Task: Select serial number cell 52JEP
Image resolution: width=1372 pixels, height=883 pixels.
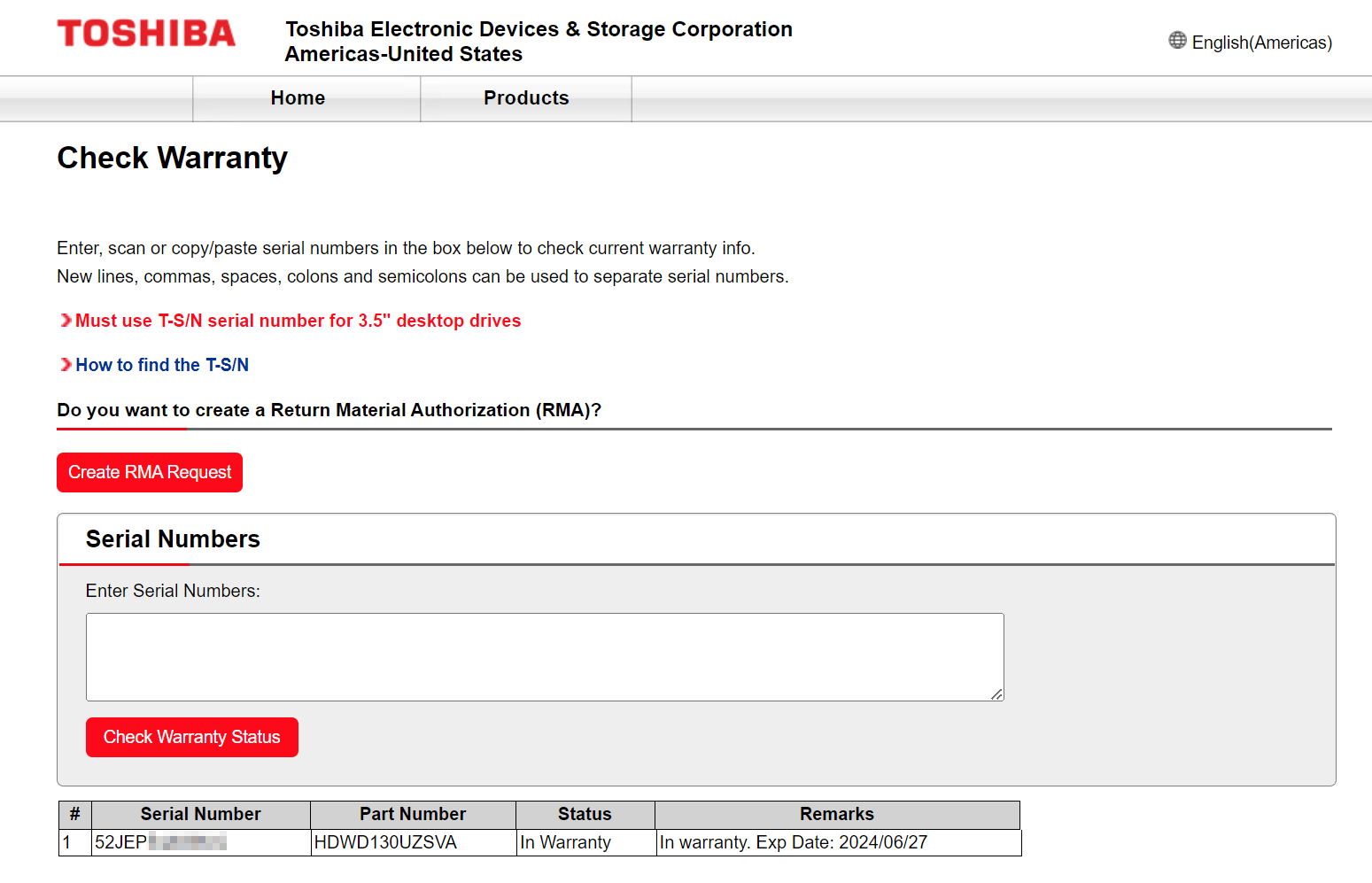Action: click(201, 842)
